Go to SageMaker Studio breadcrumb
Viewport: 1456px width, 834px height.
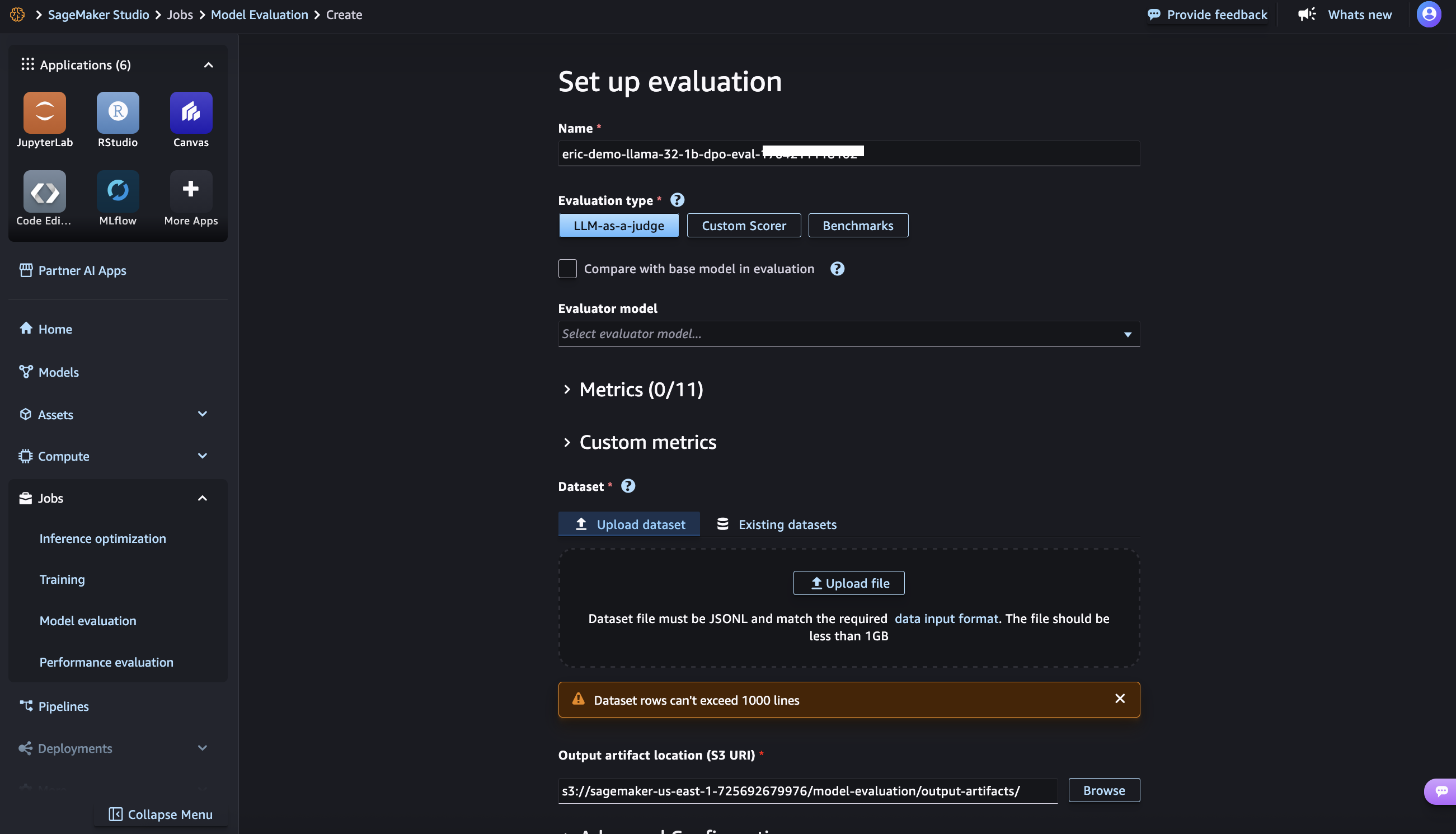click(x=98, y=15)
